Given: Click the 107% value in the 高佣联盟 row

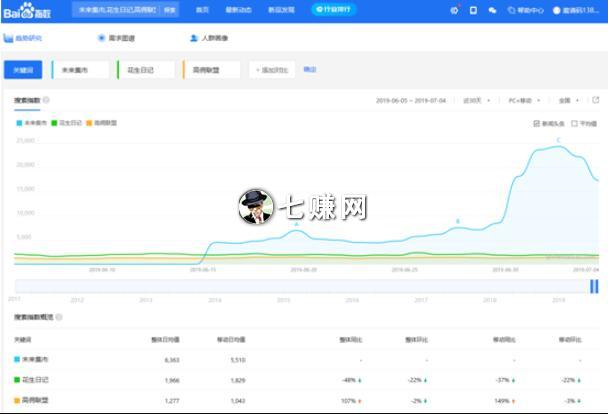Looking at the screenshot, I should [348, 400].
